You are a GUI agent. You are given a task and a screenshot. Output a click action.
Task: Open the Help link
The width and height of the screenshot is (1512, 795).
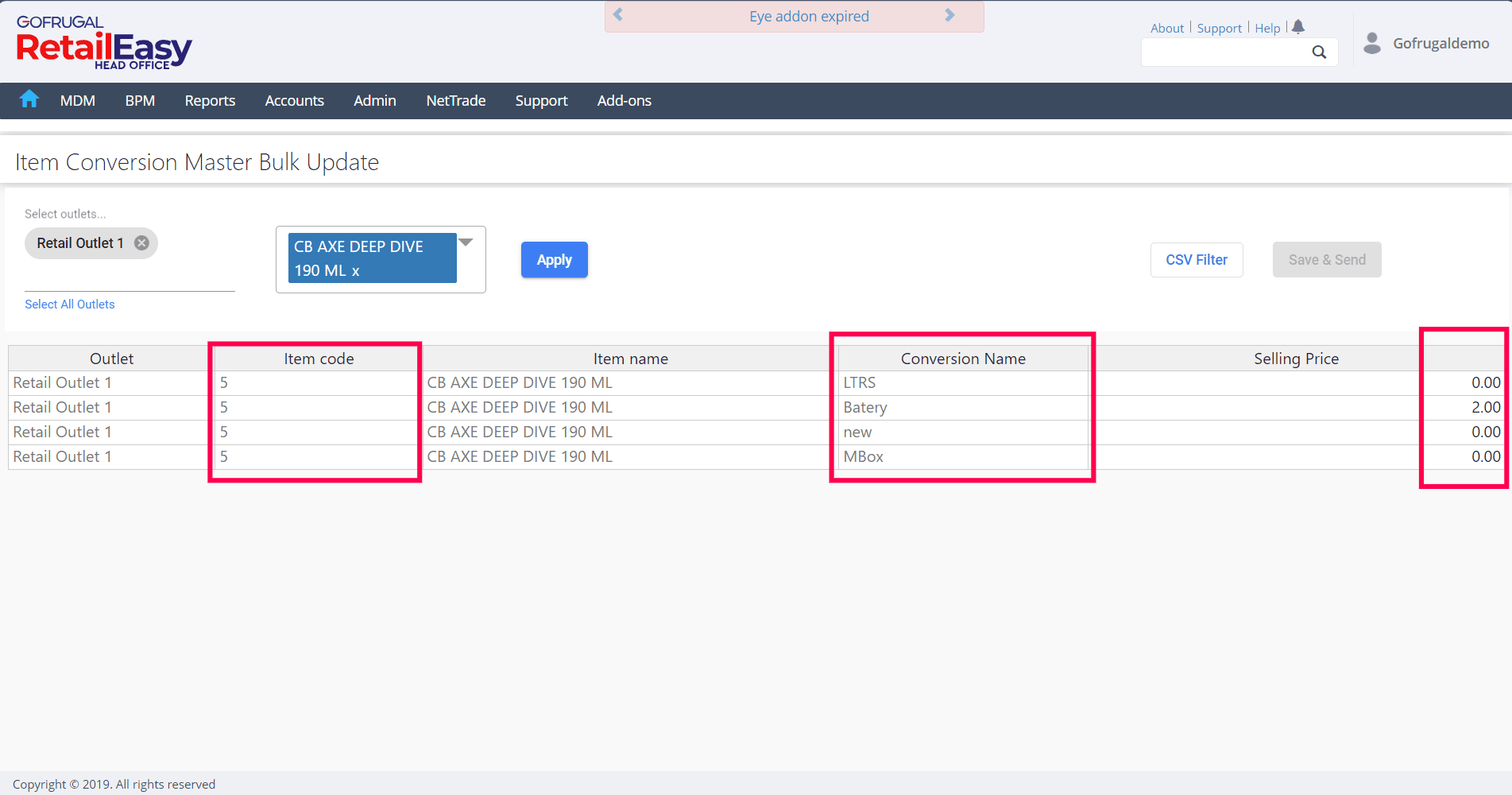pyautogui.click(x=1268, y=28)
